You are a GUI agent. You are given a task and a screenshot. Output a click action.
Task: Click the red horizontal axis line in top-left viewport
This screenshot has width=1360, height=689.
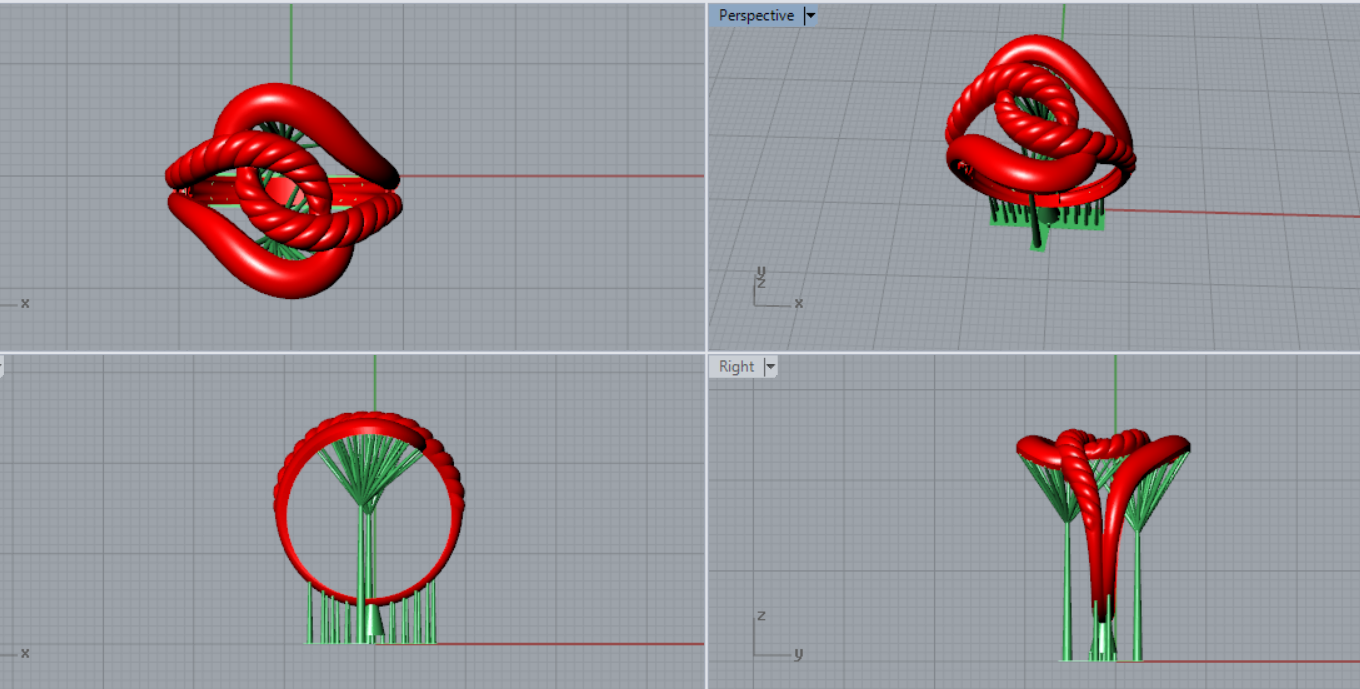(550, 176)
